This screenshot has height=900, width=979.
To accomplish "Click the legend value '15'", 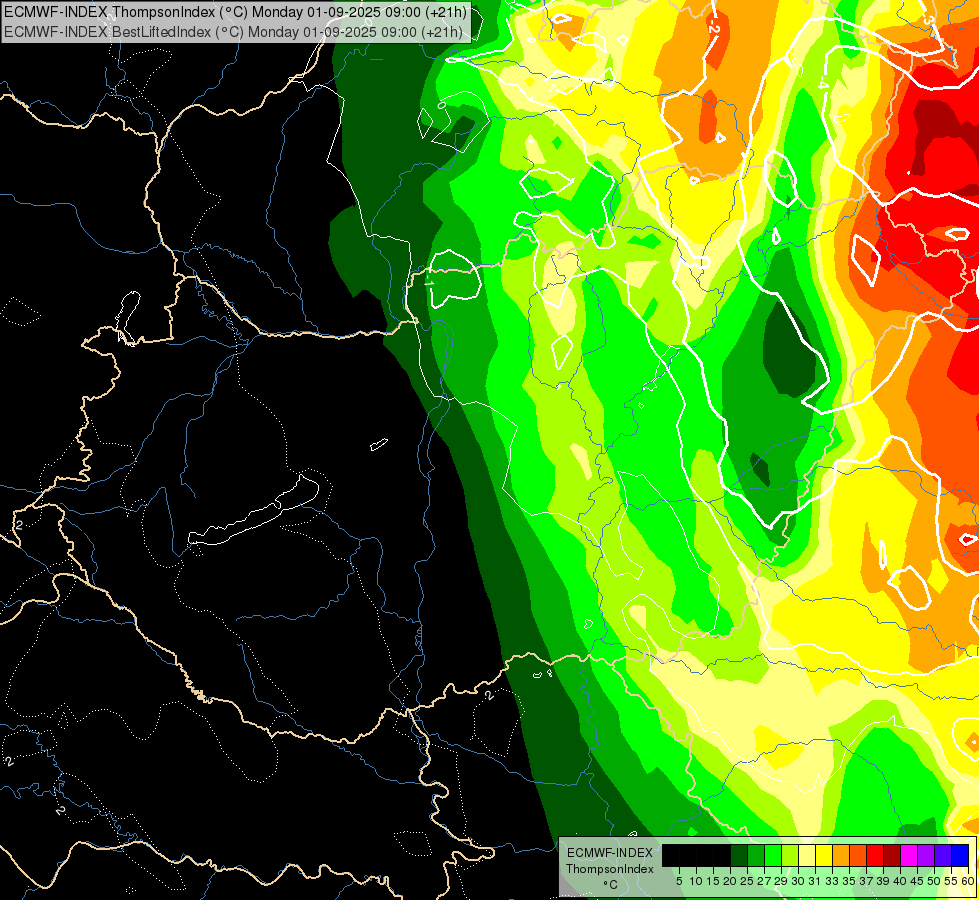I will (x=713, y=881).
